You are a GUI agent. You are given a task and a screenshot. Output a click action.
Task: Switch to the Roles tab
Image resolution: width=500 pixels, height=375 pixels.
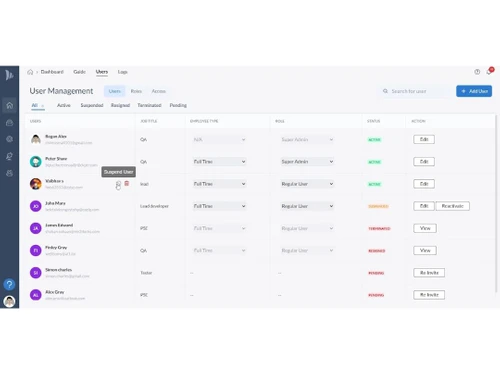click(x=136, y=91)
